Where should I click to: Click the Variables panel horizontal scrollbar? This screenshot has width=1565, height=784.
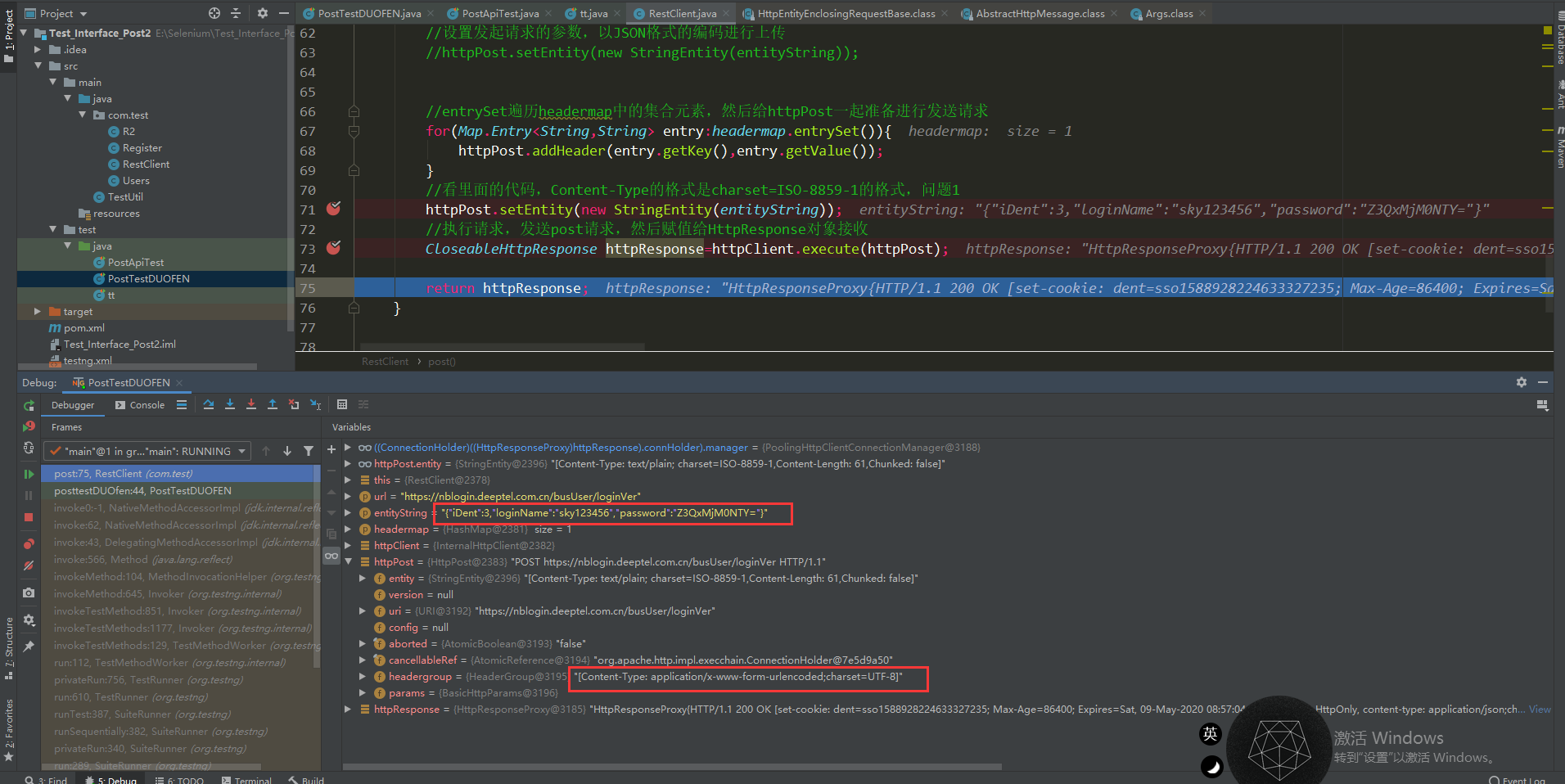click(x=672, y=767)
